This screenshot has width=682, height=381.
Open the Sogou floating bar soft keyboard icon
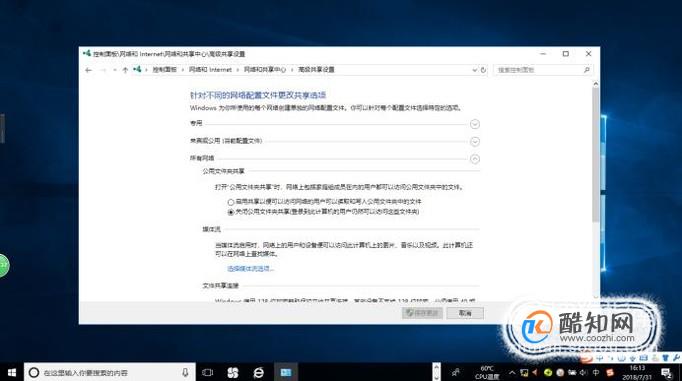point(644,358)
